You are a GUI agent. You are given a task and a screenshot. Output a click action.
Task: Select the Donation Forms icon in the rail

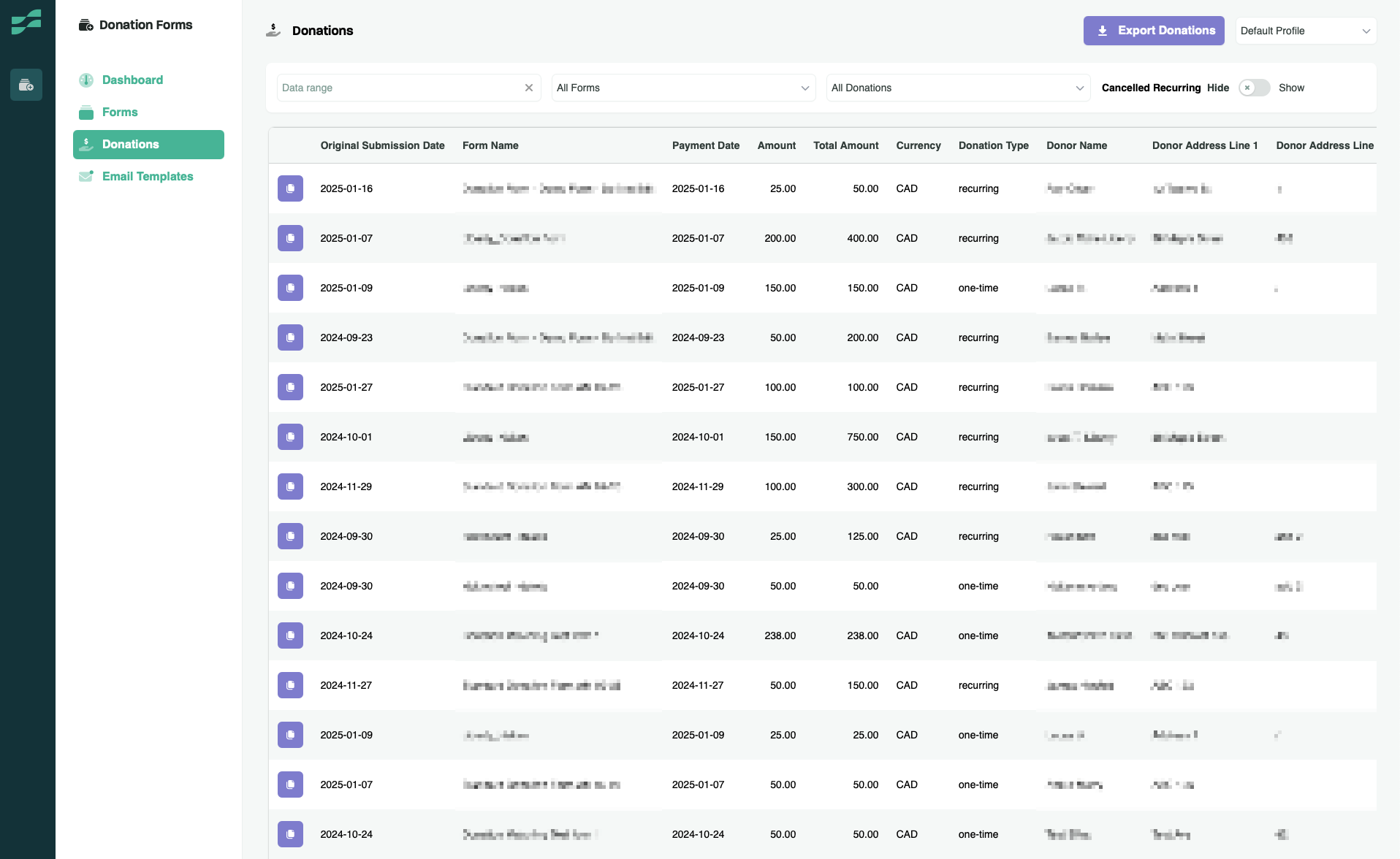coord(26,85)
